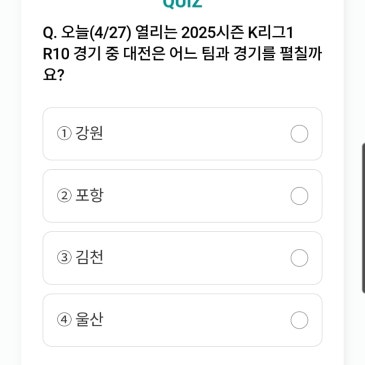The image size is (365, 365).
Task: Choose the 울산 answer label text
Action: pos(89,320)
